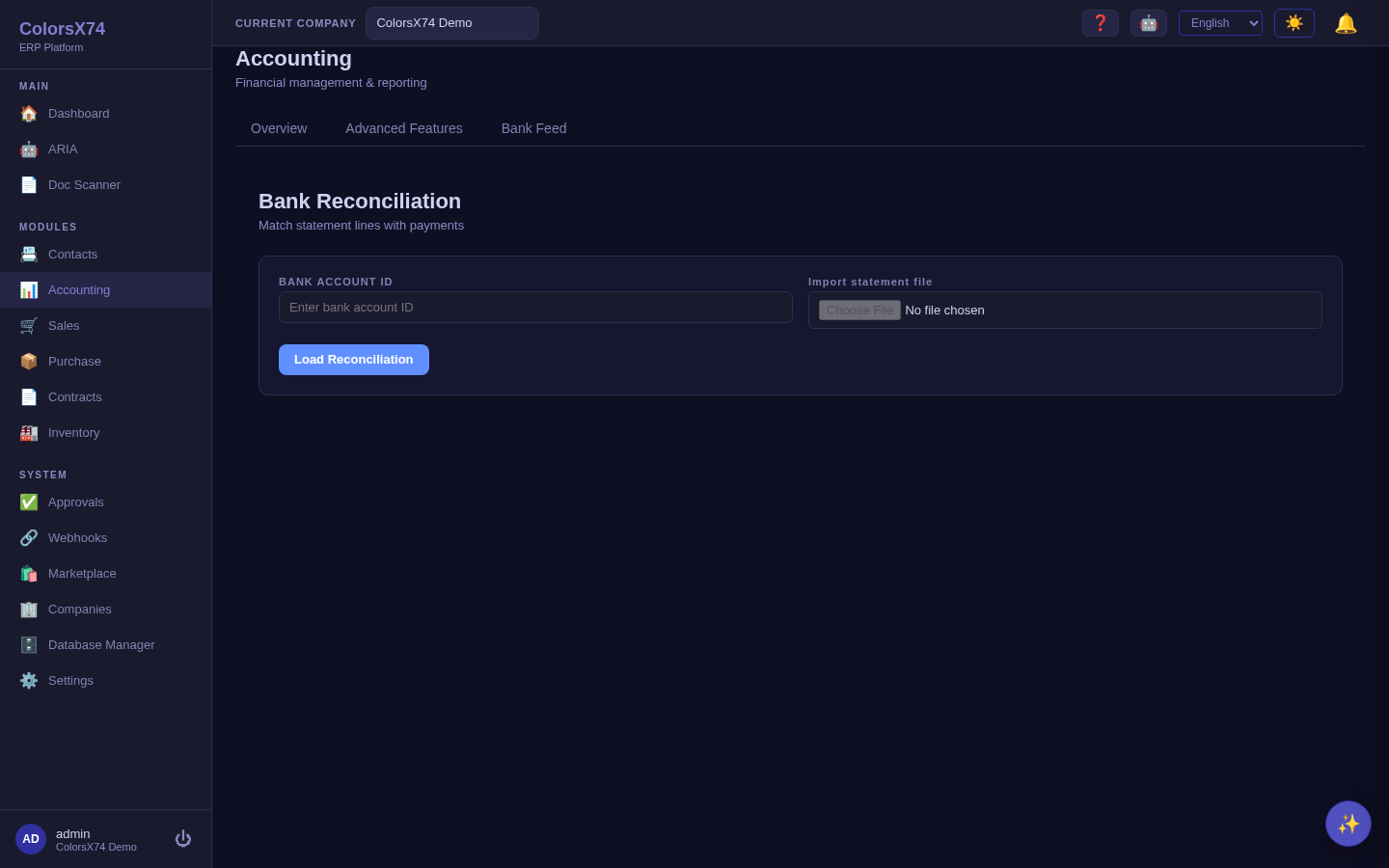1389x868 pixels.
Task: Click the Load Reconciliation button
Action: [x=354, y=360]
